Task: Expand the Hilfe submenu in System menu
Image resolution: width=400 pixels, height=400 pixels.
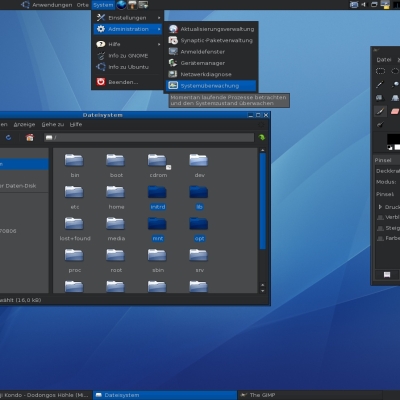Action: (128, 44)
